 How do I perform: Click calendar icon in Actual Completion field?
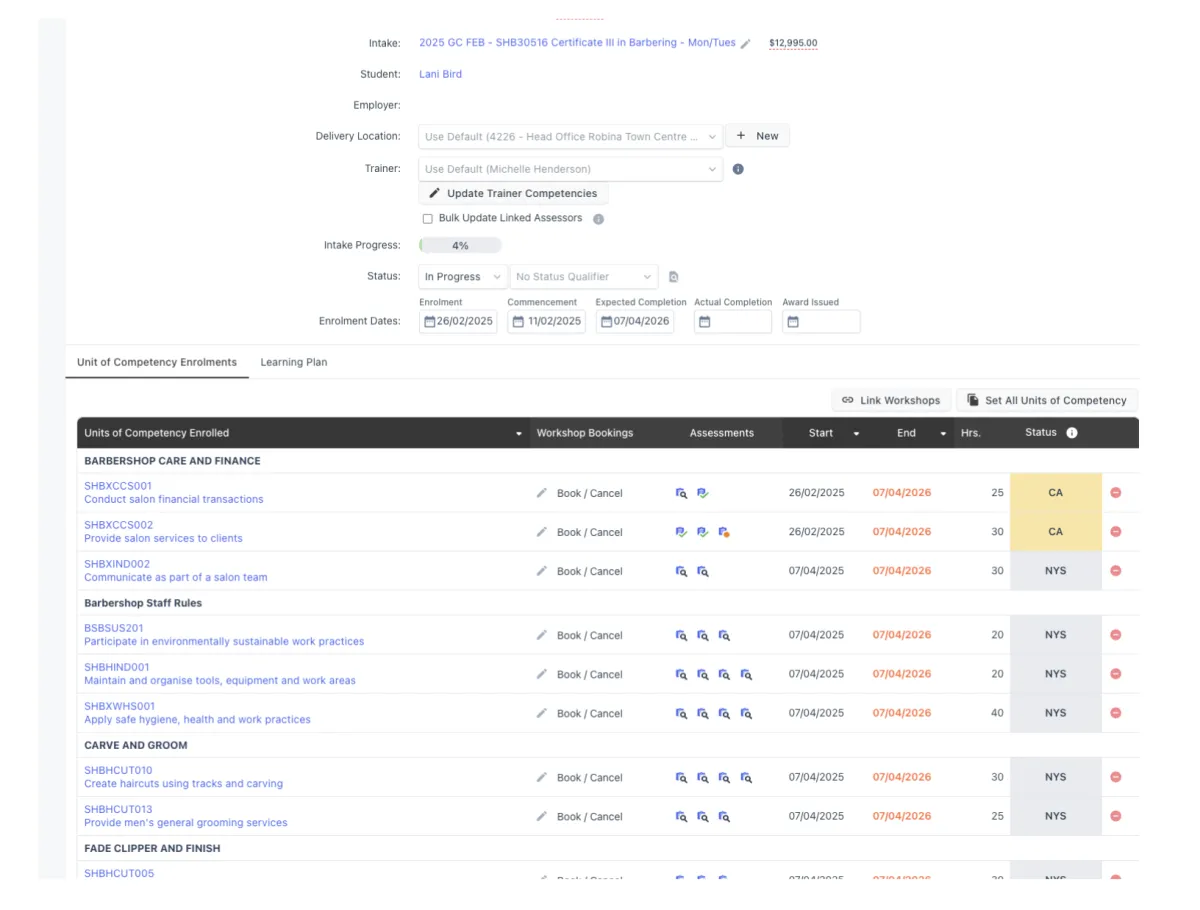pyautogui.click(x=705, y=322)
